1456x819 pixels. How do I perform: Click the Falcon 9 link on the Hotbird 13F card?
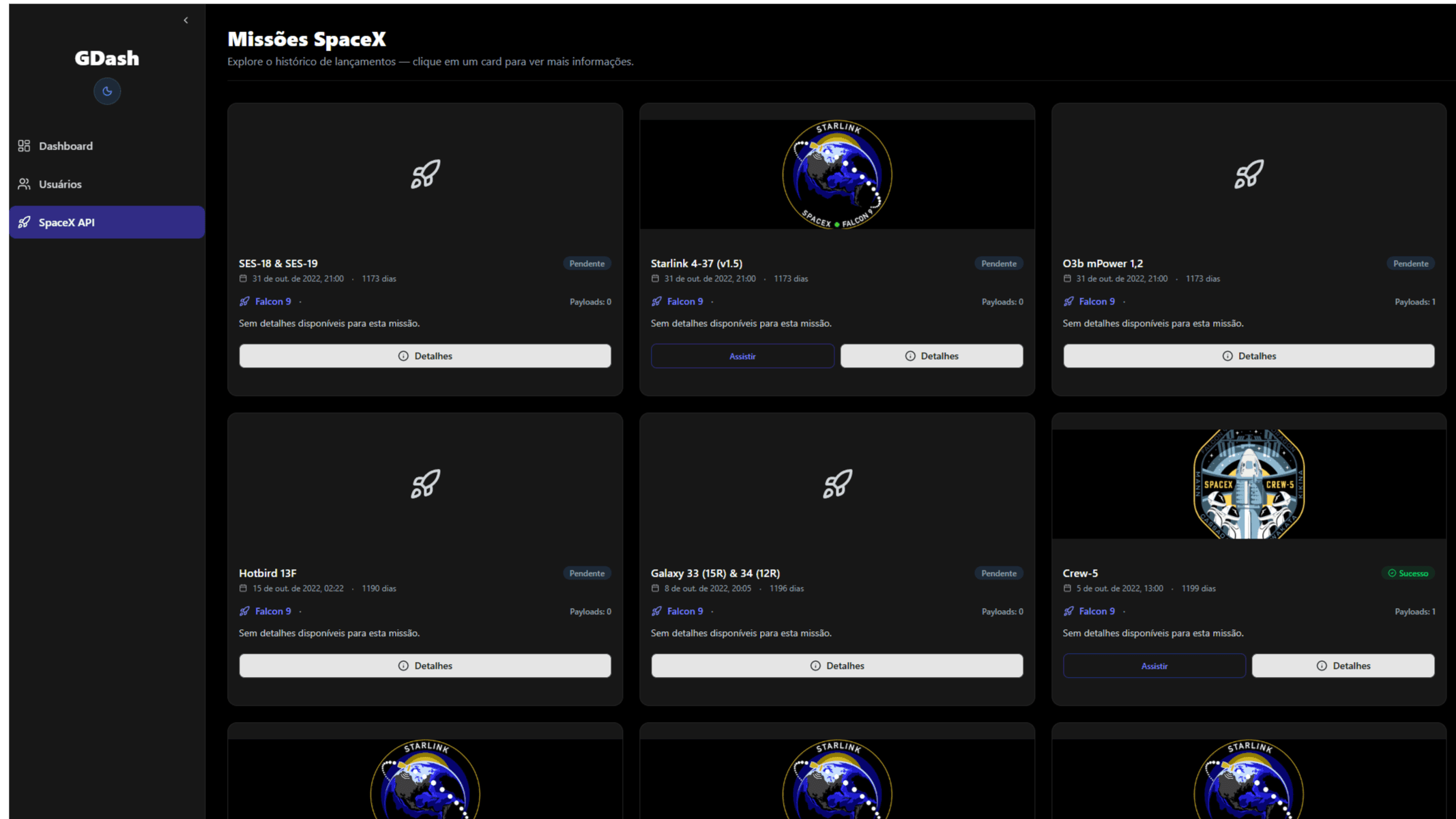point(273,612)
